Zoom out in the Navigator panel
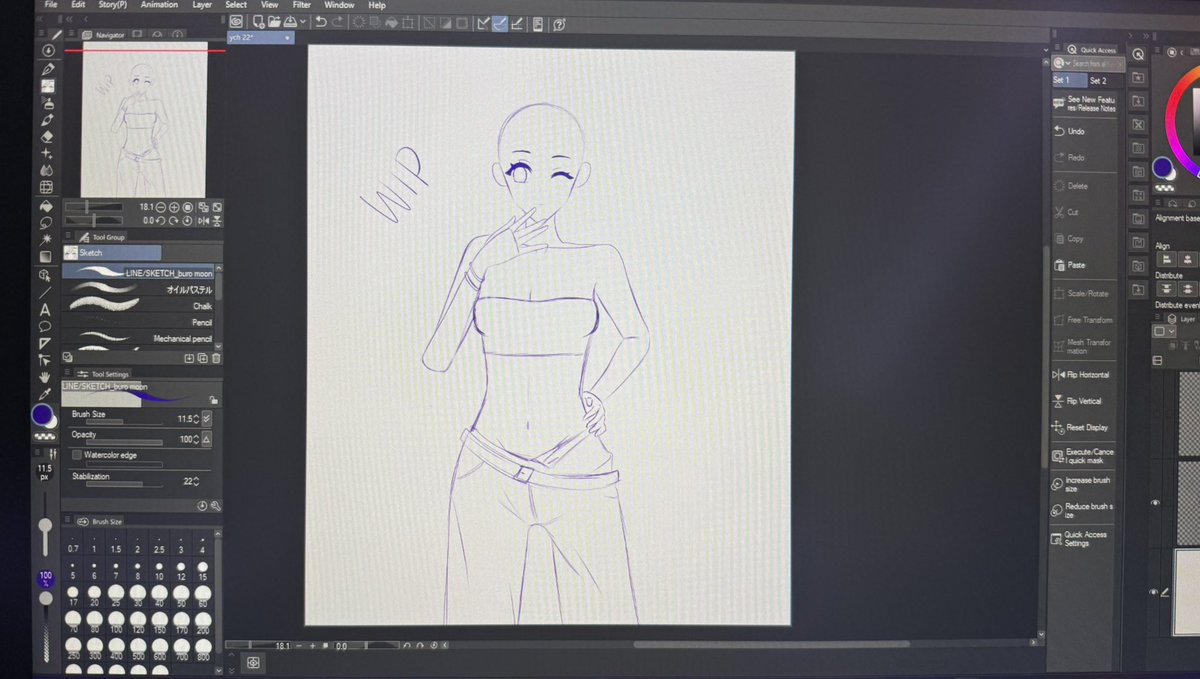Image resolution: width=1200 pixels, height=679 pixels. pos(161,207)
